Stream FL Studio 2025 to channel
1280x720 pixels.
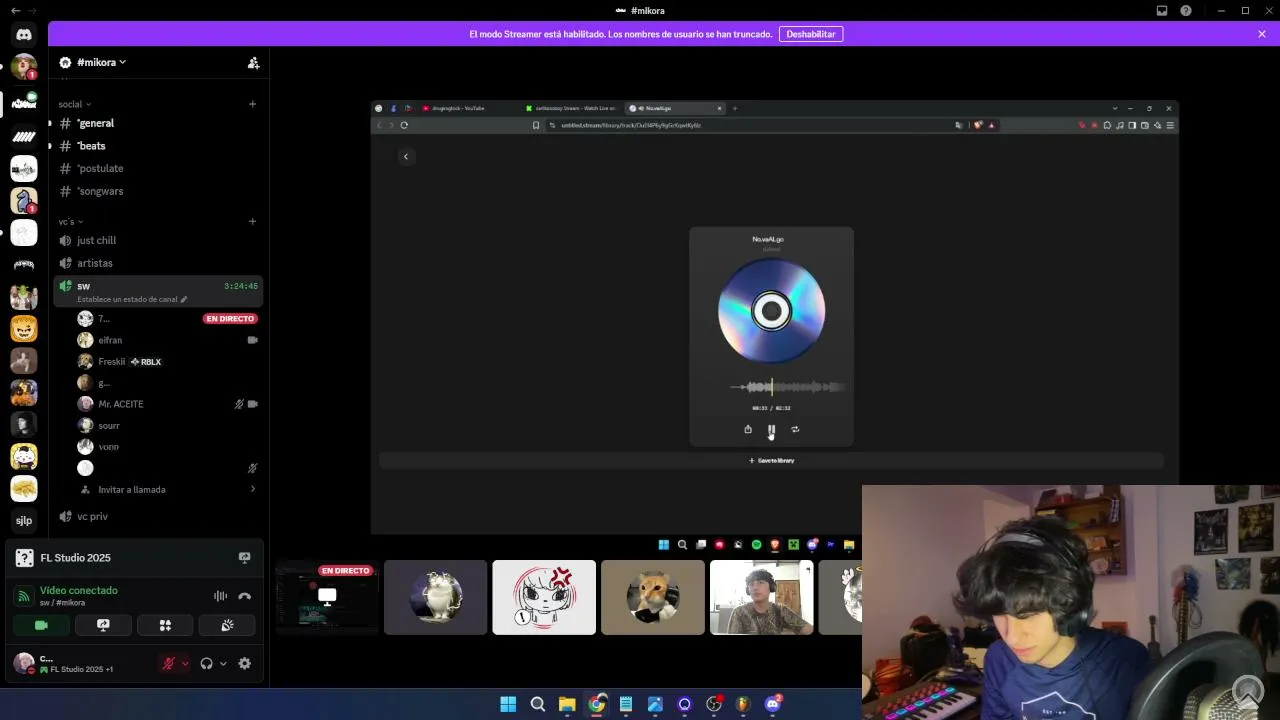point(244,557)
